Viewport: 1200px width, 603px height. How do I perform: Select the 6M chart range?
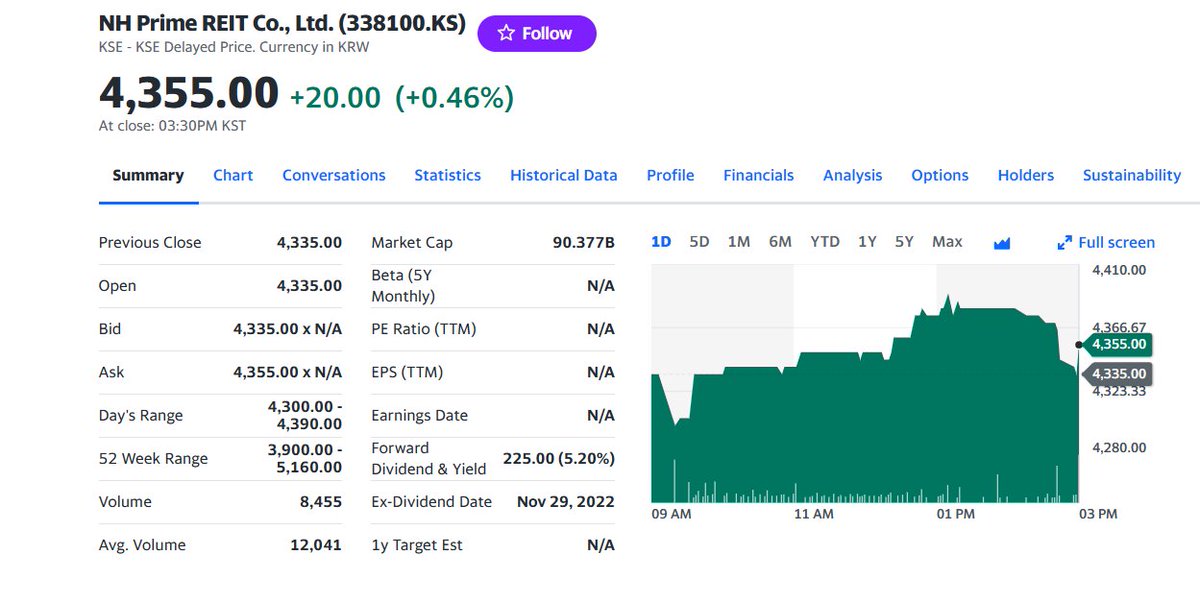click(x=780, y=242)
